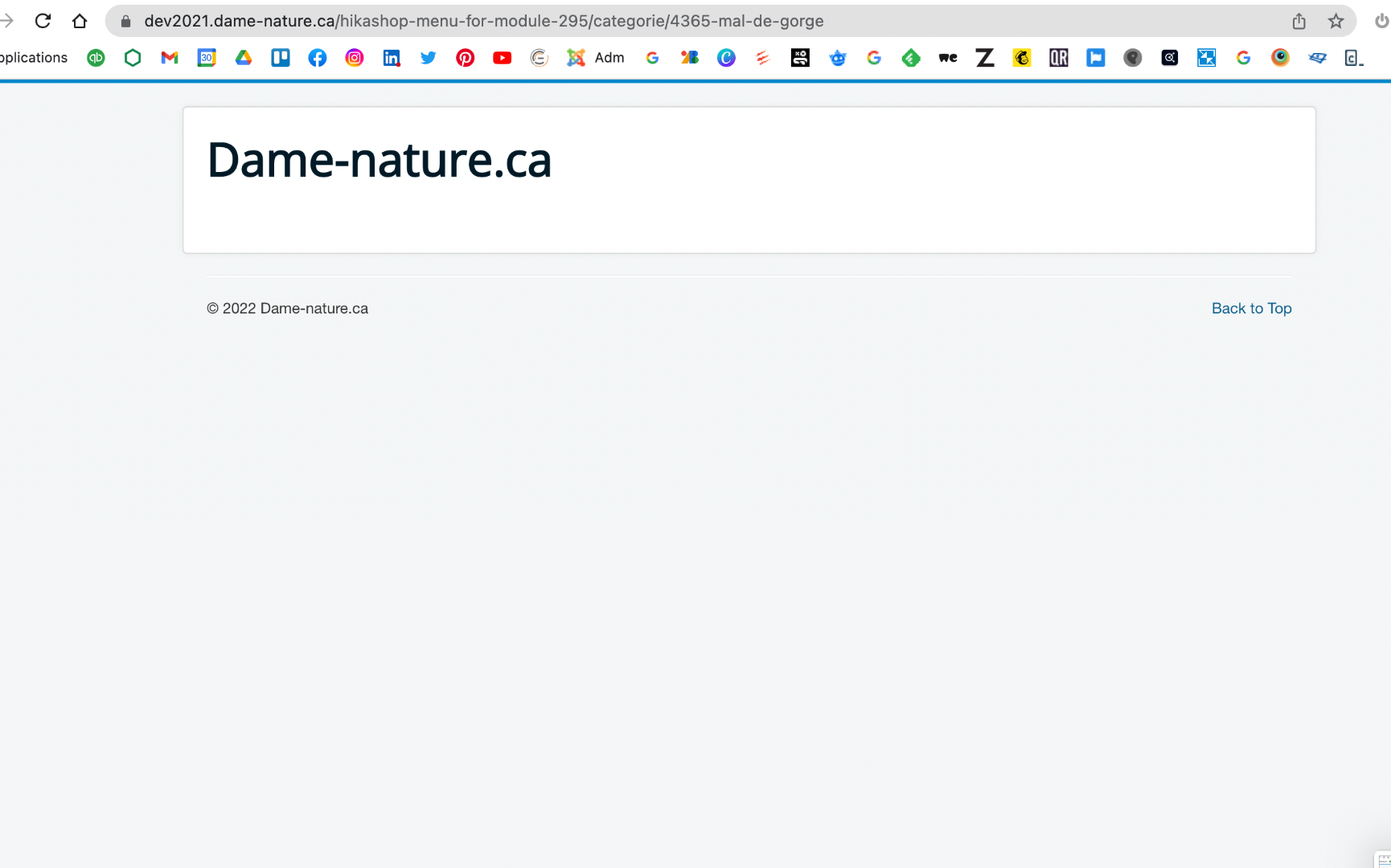
Task: Click the share page icon
Action: tap(1299, 21)
